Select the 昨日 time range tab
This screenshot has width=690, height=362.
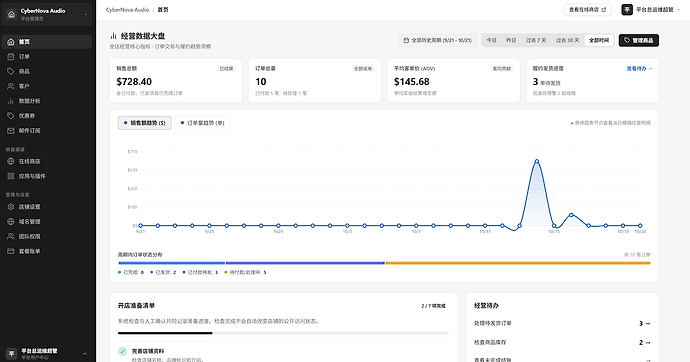pyautogui.click(x=510, y=40)
